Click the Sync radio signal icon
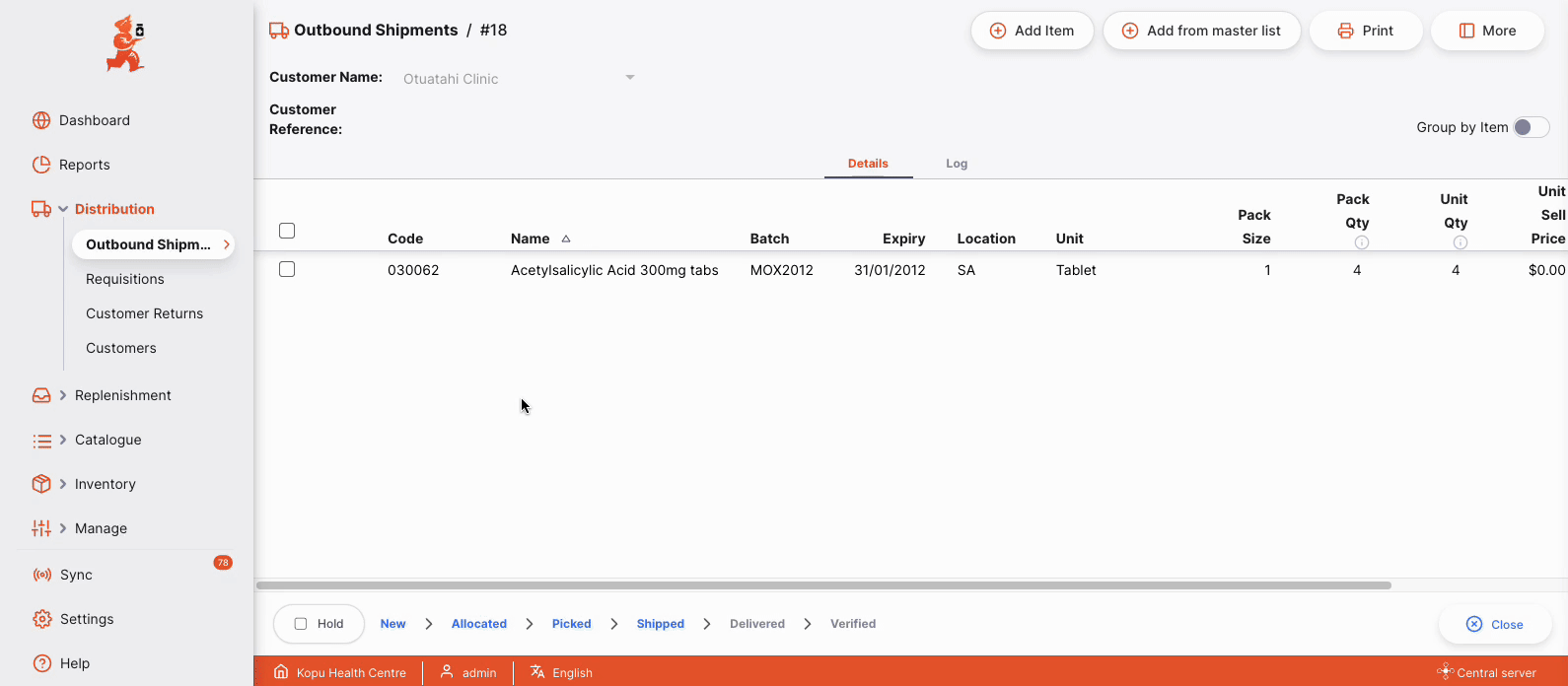The width and height of the screenshot is (1568, 686). pyautogui.click(x=41, y=575)
